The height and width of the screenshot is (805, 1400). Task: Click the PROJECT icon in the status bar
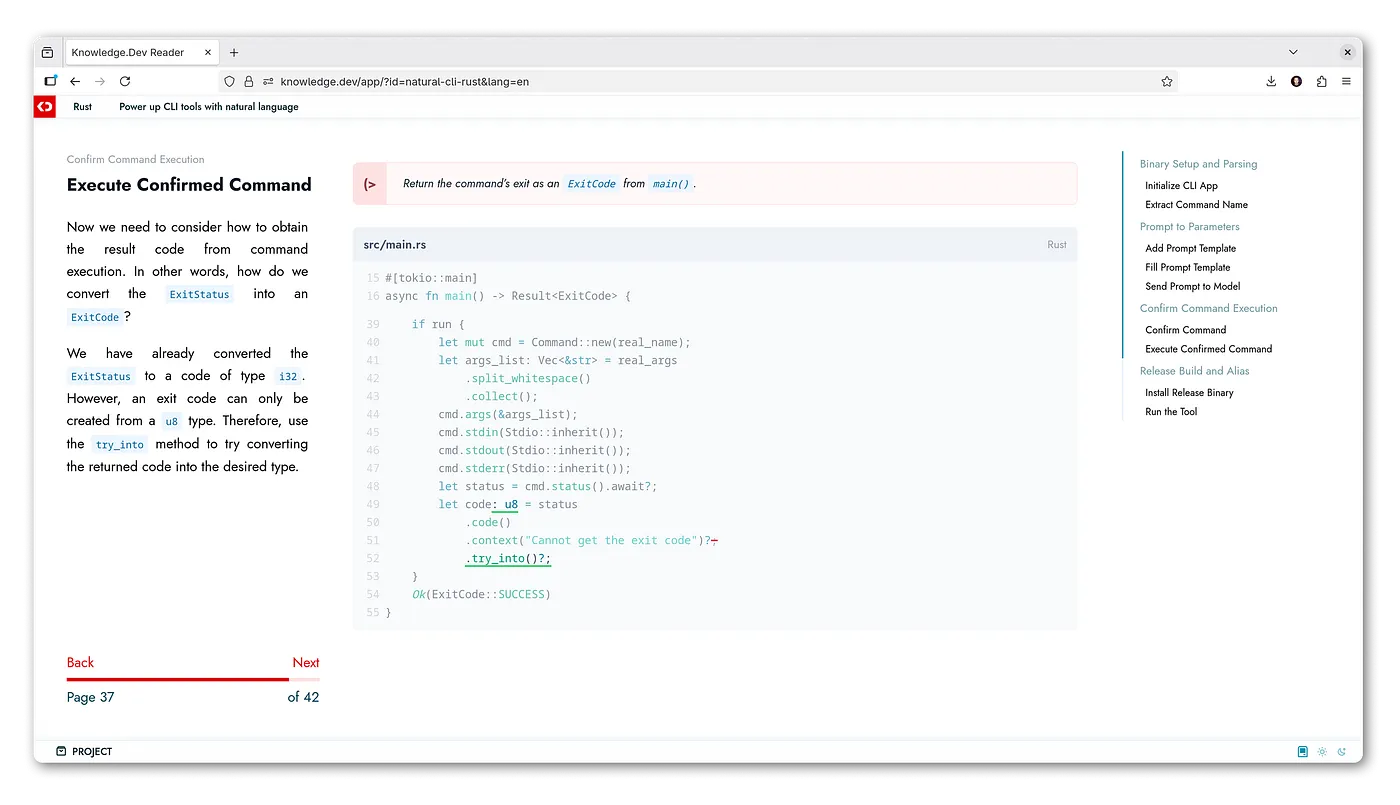coord(62,751)
